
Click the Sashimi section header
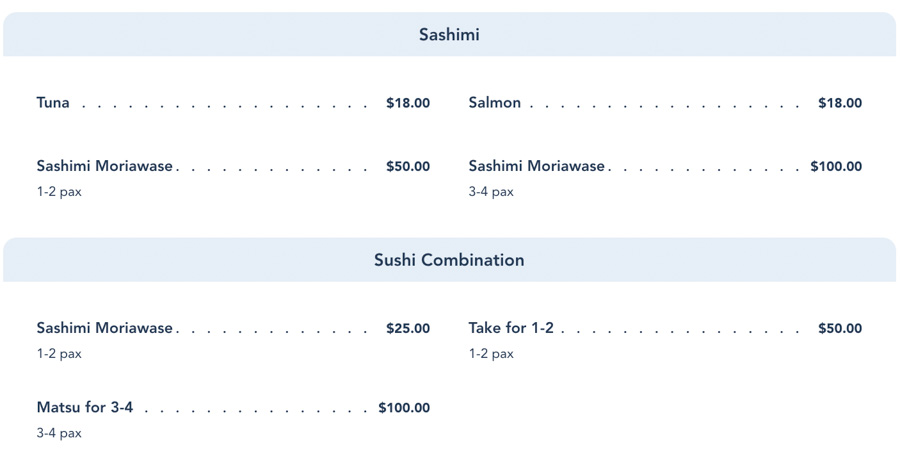pos(449,35)
